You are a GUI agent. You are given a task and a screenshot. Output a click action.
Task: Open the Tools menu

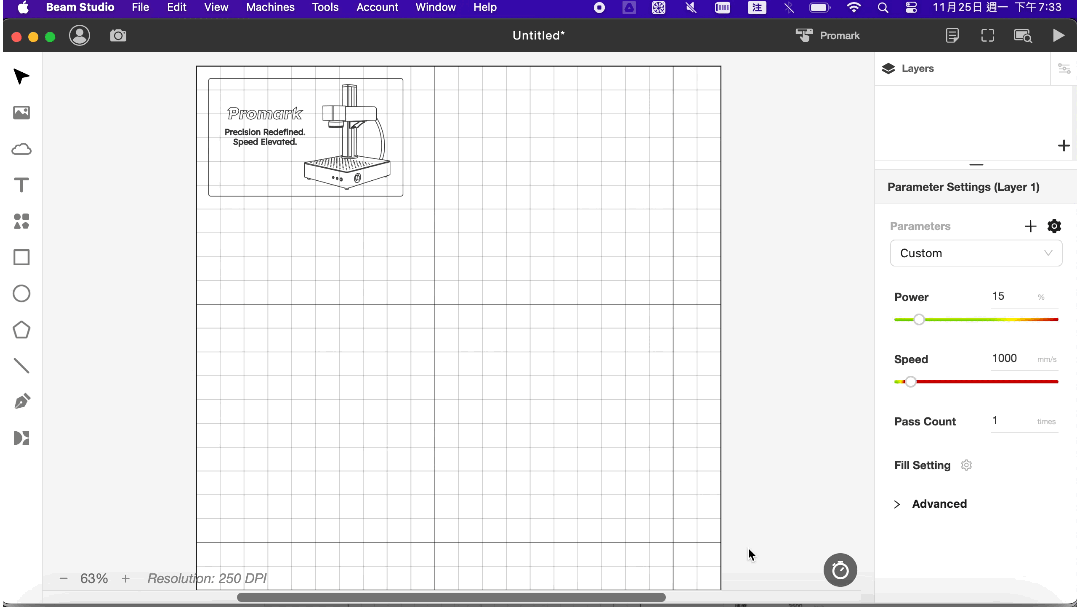click(x=325, y=8)
